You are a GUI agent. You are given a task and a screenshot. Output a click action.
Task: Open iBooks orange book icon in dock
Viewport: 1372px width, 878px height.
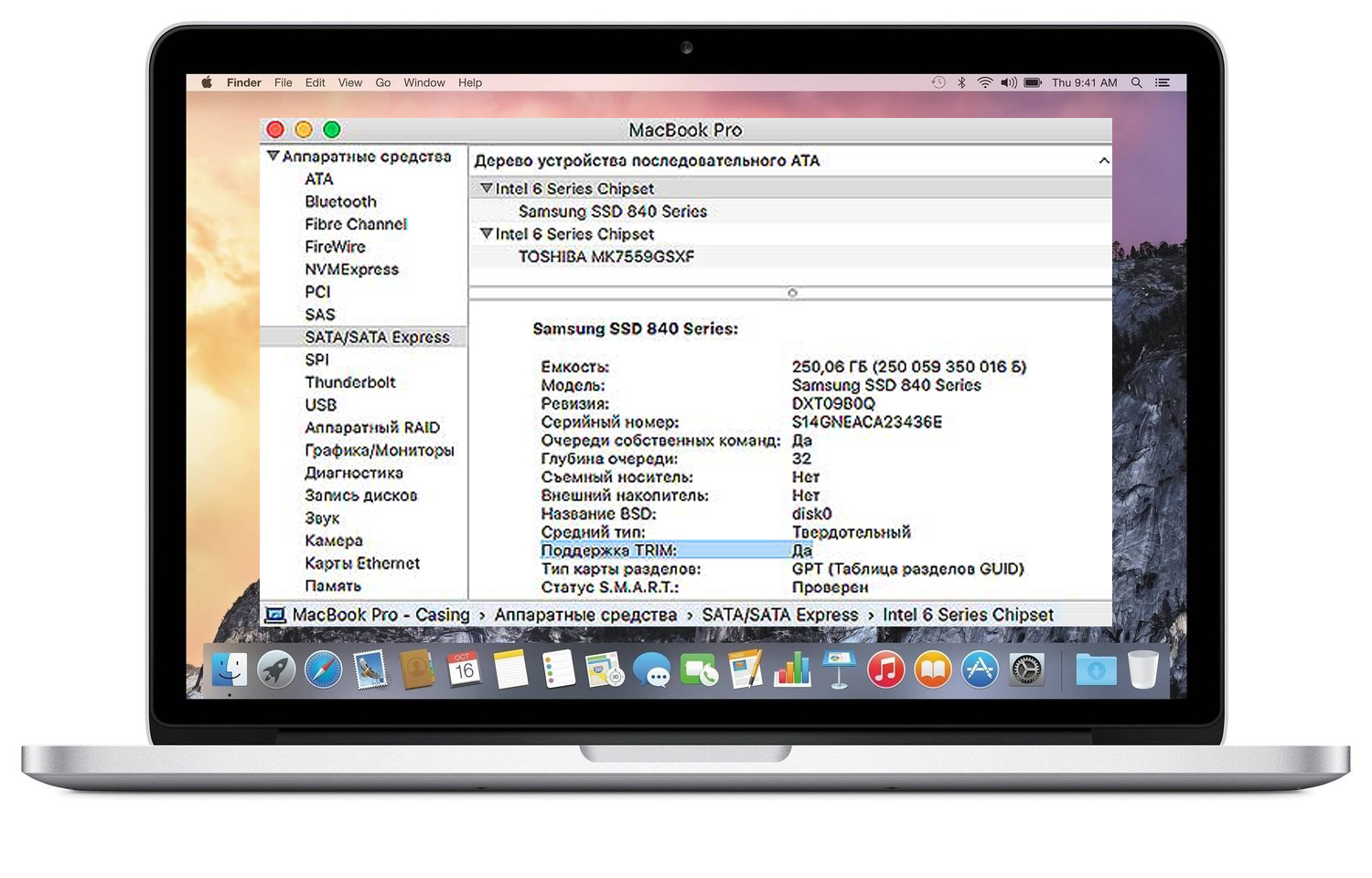pyautogui.click(x=933, y=670)
